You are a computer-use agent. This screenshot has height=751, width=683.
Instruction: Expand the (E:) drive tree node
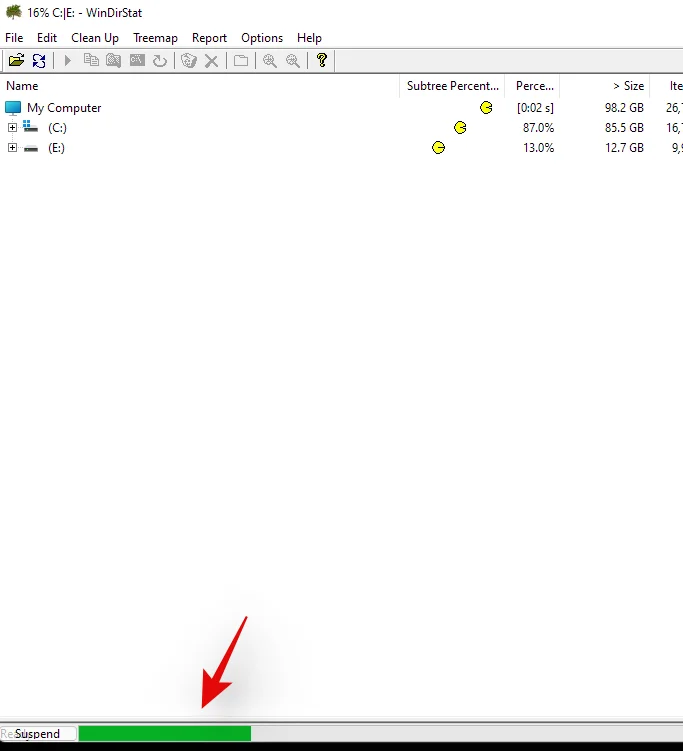(x=12, y=148)
